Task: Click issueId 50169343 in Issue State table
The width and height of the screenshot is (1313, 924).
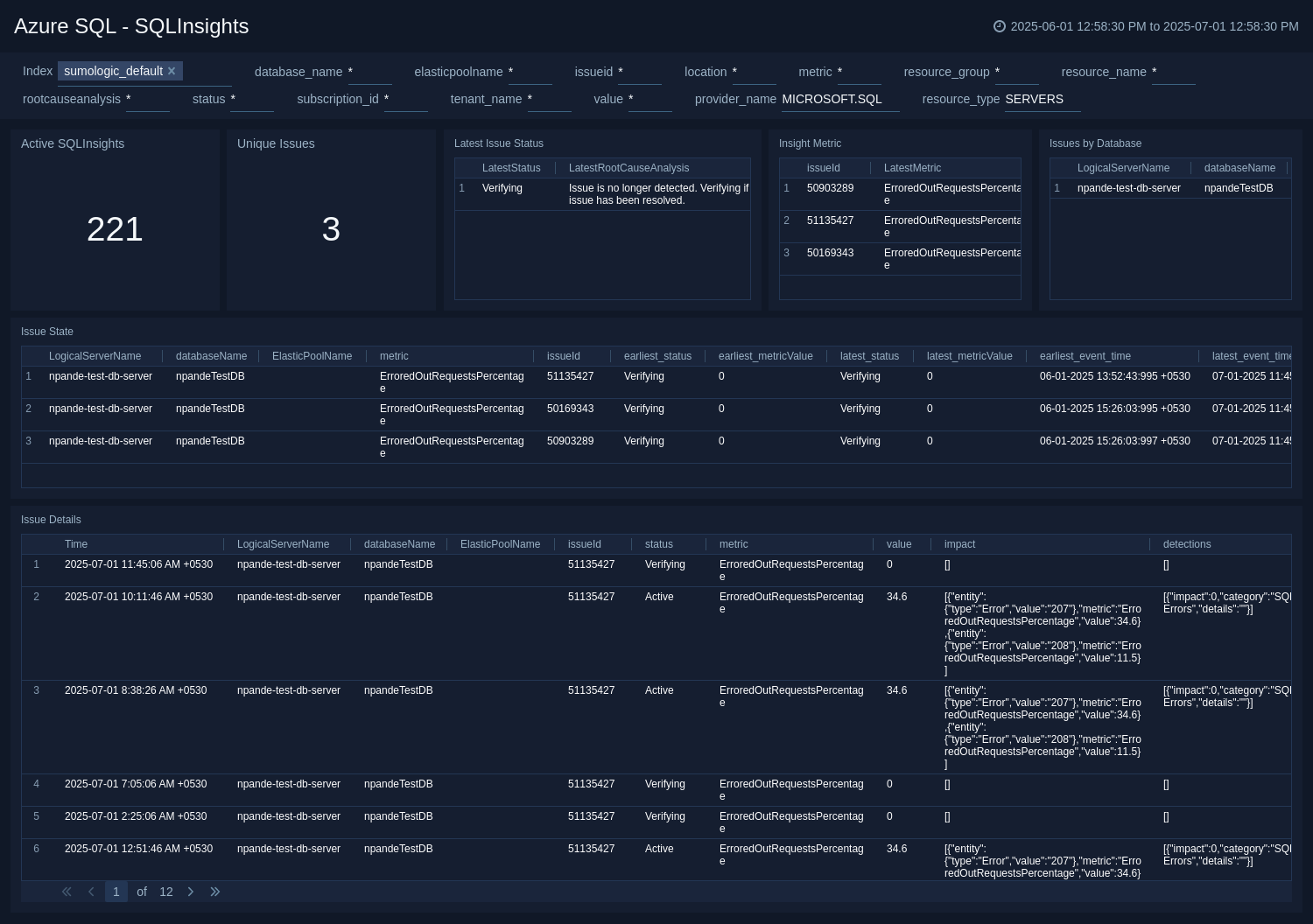Action: point(570,409)
